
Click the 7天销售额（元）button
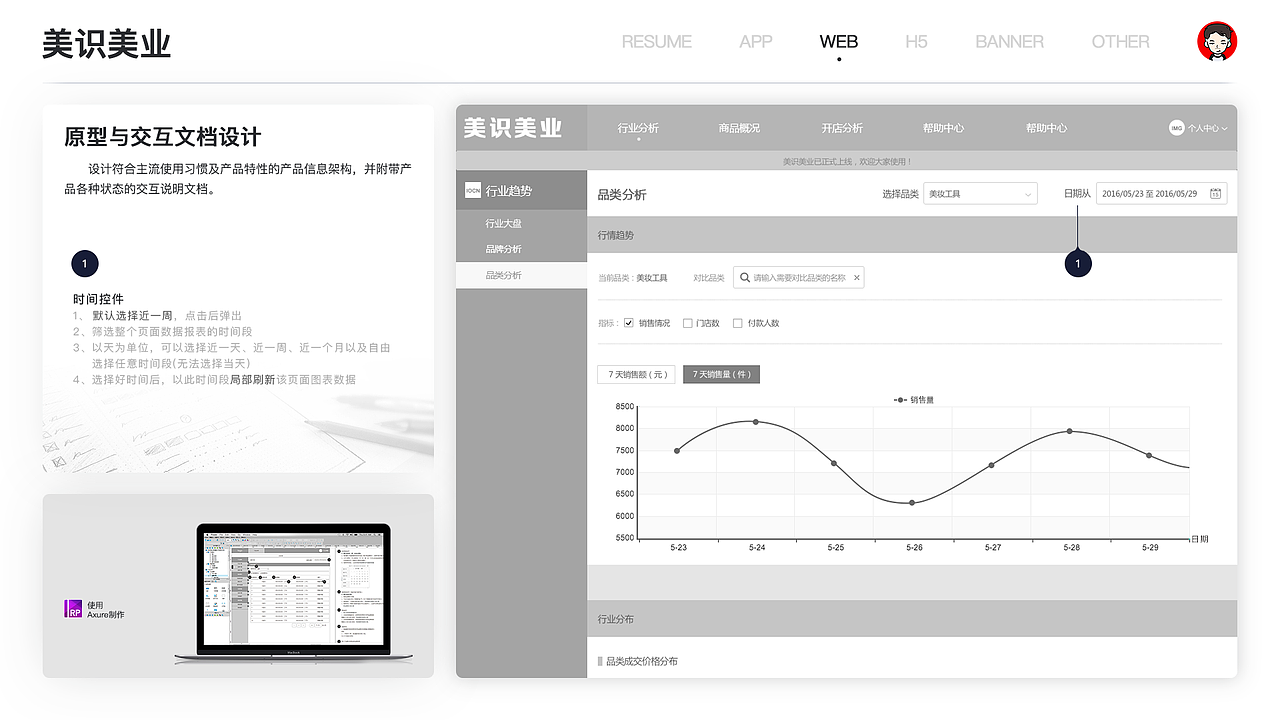pos(636,375)
